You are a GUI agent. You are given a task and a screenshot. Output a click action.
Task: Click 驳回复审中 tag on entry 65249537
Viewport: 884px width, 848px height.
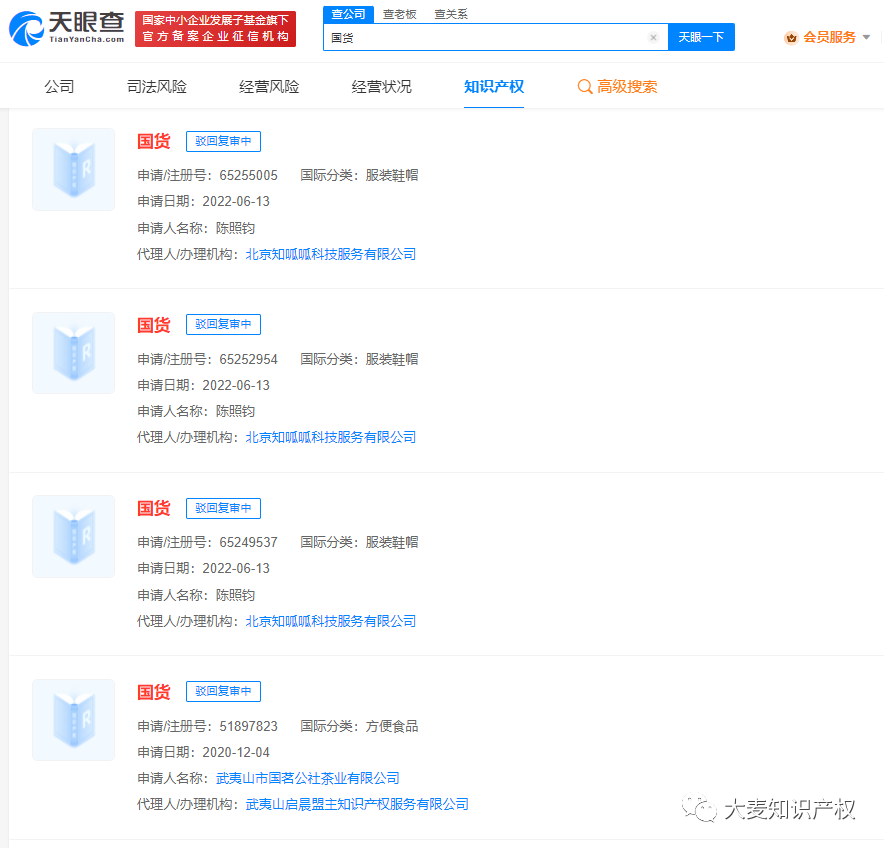point(223,508)
